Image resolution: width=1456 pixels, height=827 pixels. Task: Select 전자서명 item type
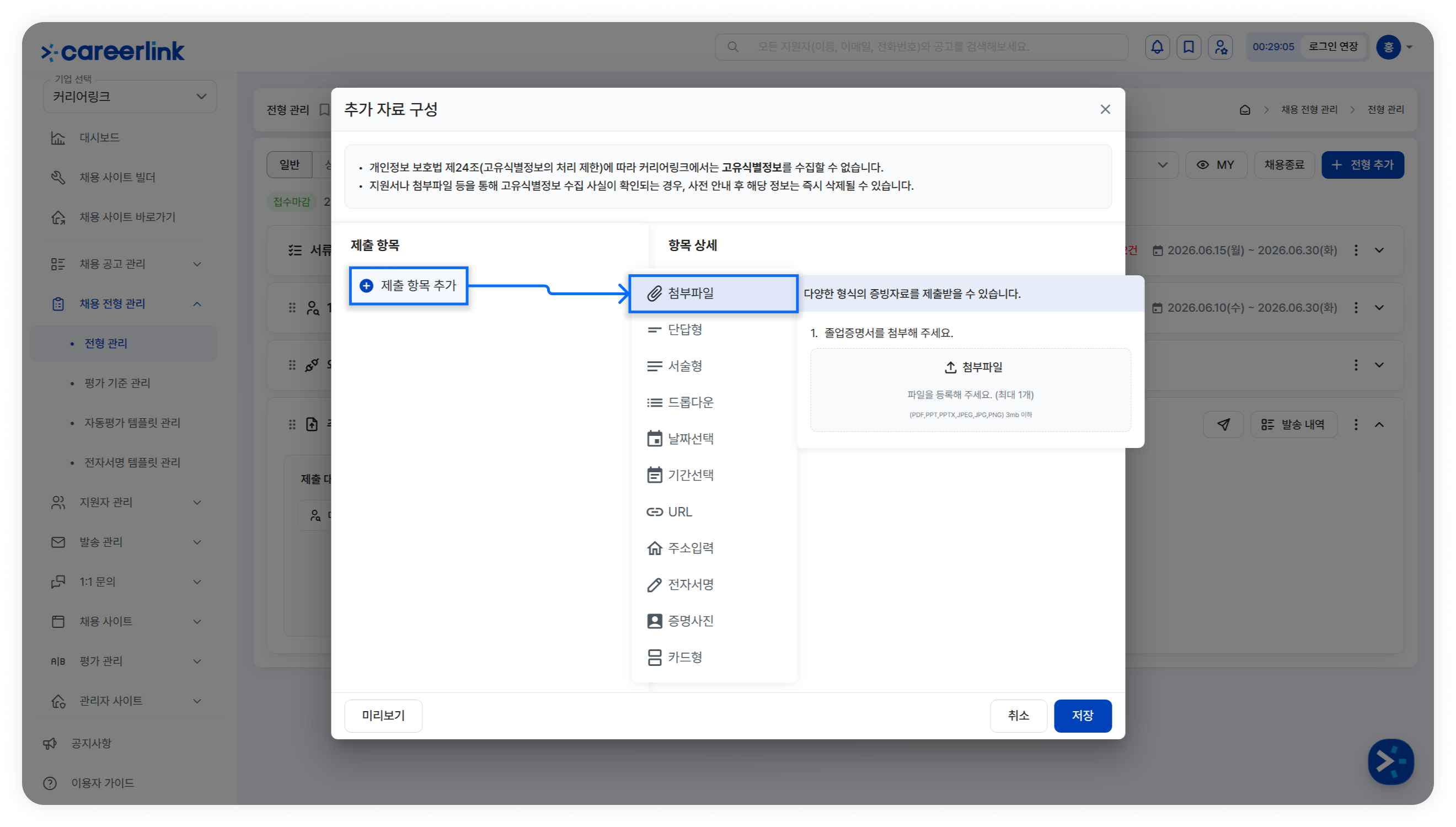713,584
